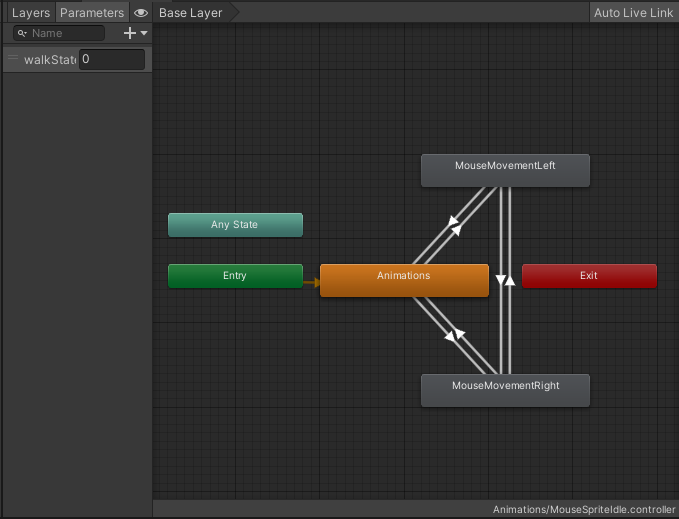The width and height of the screenshot is (679, 519).
Task: Switch to the Layers tab
Action: (x=30, y=13)
